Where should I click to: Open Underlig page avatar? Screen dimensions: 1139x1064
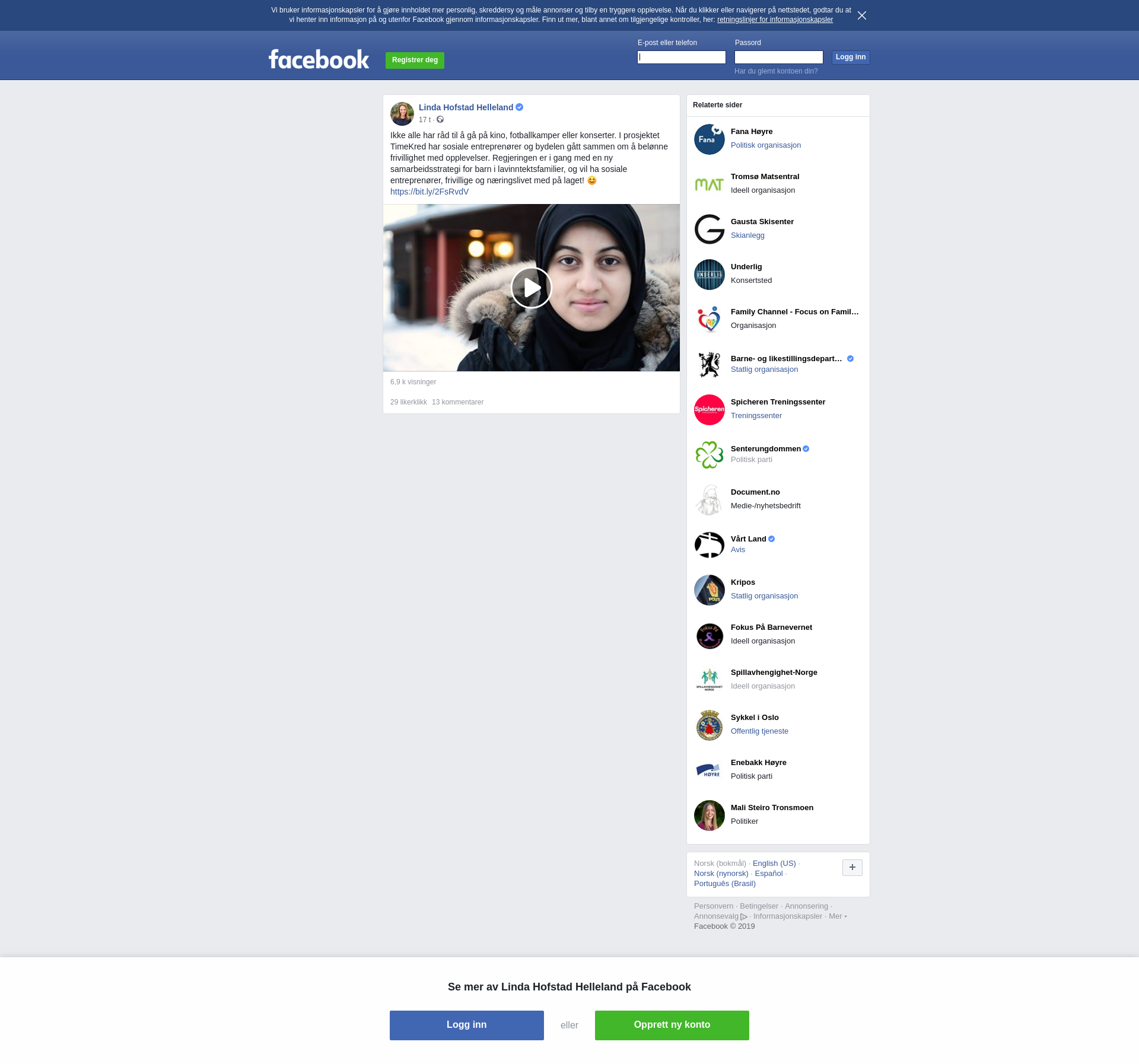[x=710, y=275]
